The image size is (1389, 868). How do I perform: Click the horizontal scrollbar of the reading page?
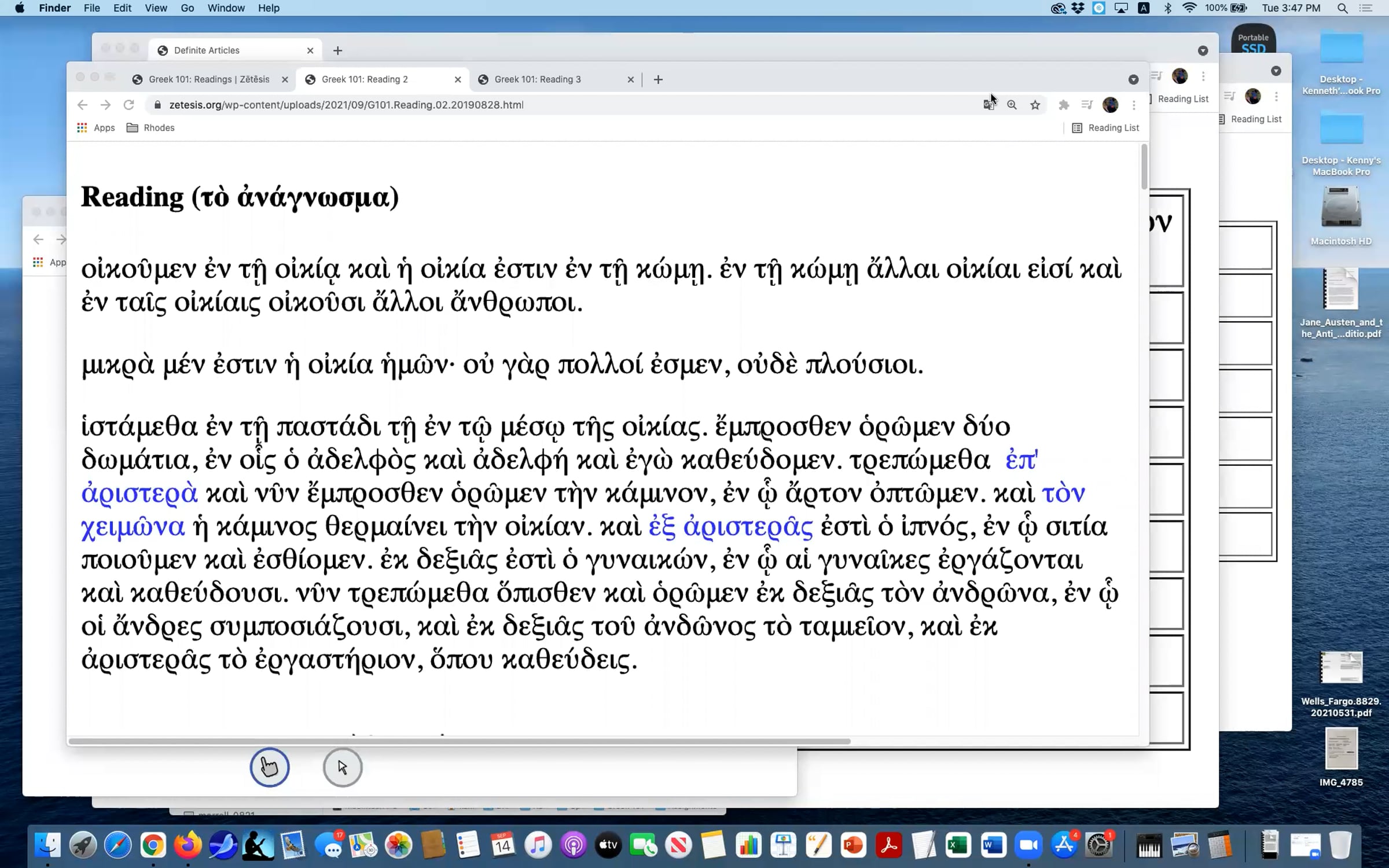pyautogui.click(x=460, y=741)
